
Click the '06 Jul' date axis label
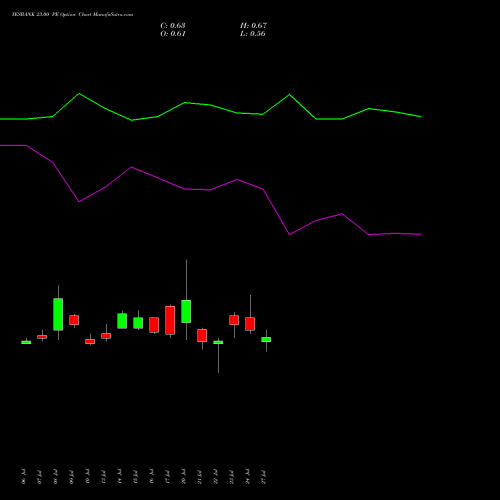23,476
